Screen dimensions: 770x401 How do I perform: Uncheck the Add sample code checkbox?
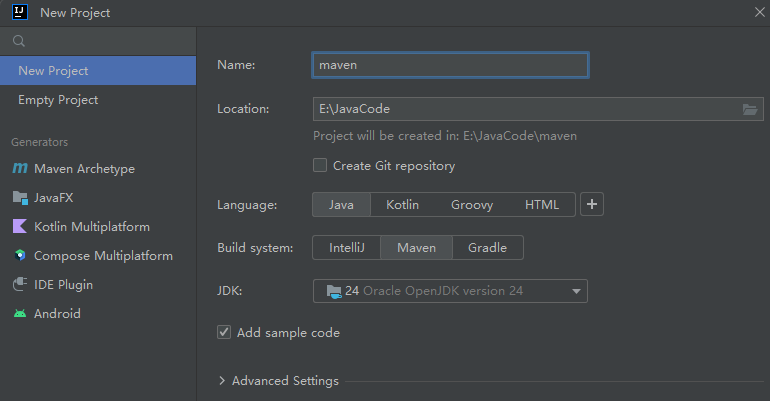coord(224,332)
